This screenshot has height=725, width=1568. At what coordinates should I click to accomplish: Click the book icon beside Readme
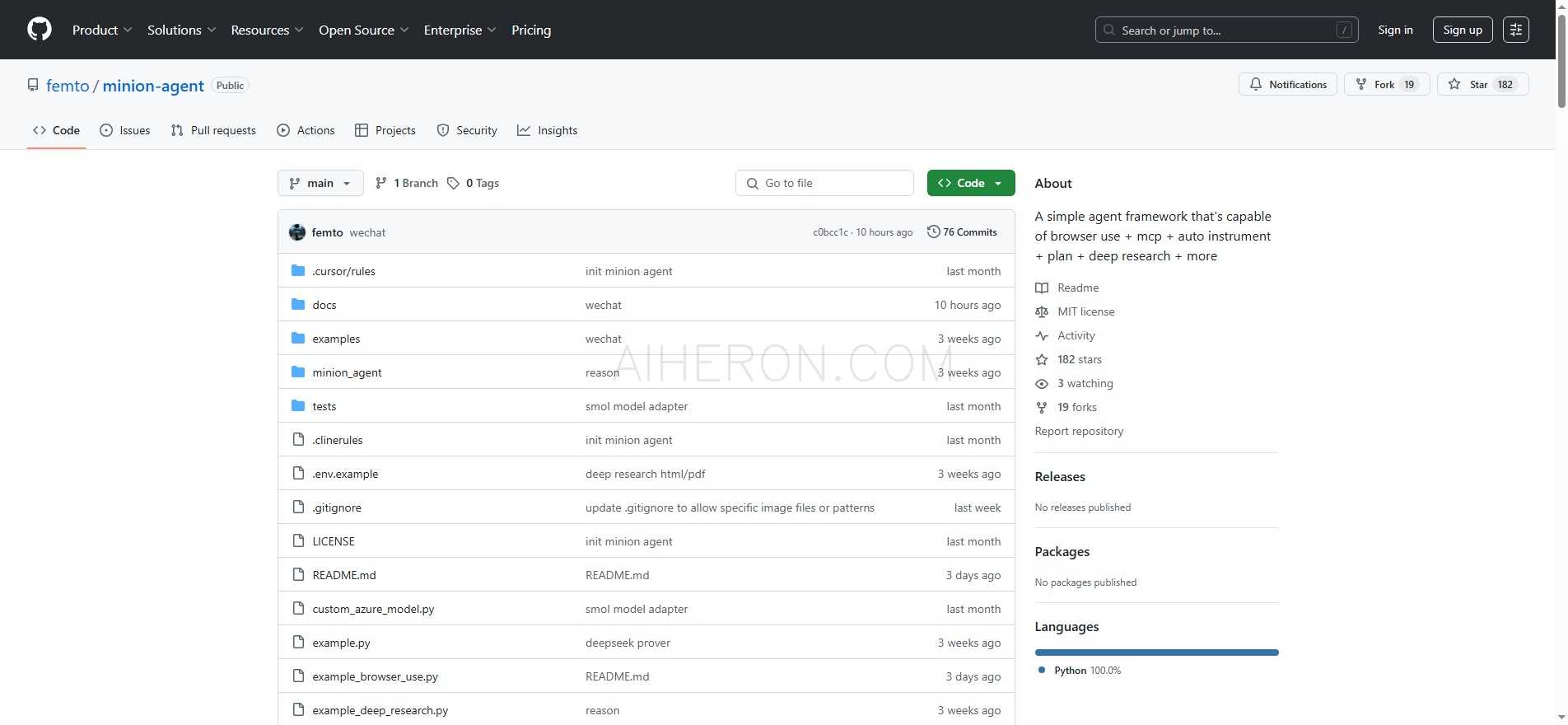[x=1042, y=288]
